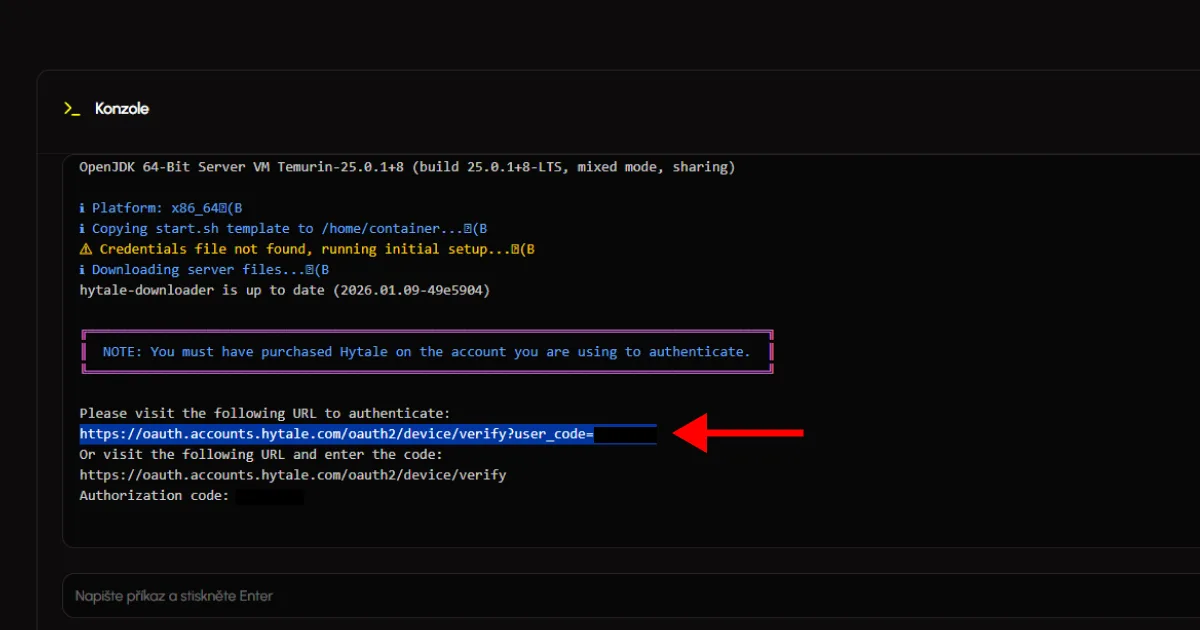
Task: Click the 'Please visit the following URL' text
Action: pos(264,413)
